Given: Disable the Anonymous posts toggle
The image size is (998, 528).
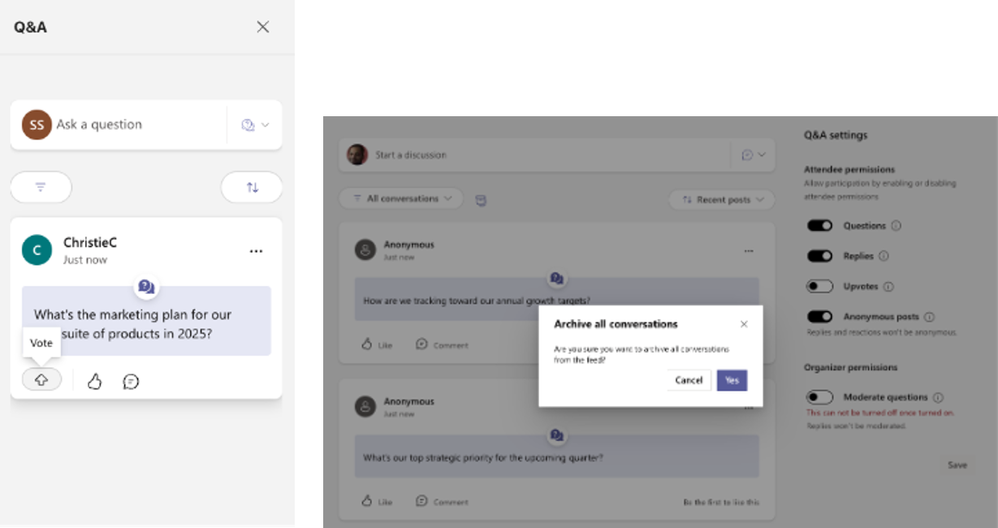Looking at the screenshot, I should (820, 317).
